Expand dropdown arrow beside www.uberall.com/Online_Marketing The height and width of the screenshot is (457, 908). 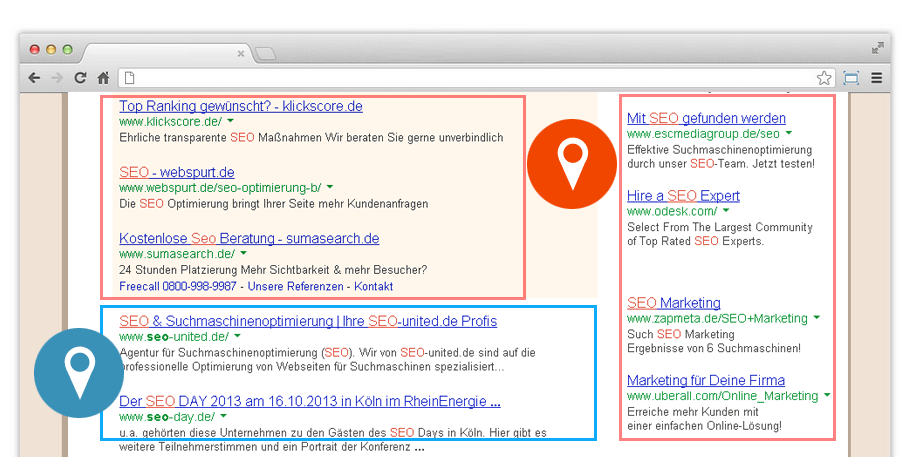[x=827, y=395]
